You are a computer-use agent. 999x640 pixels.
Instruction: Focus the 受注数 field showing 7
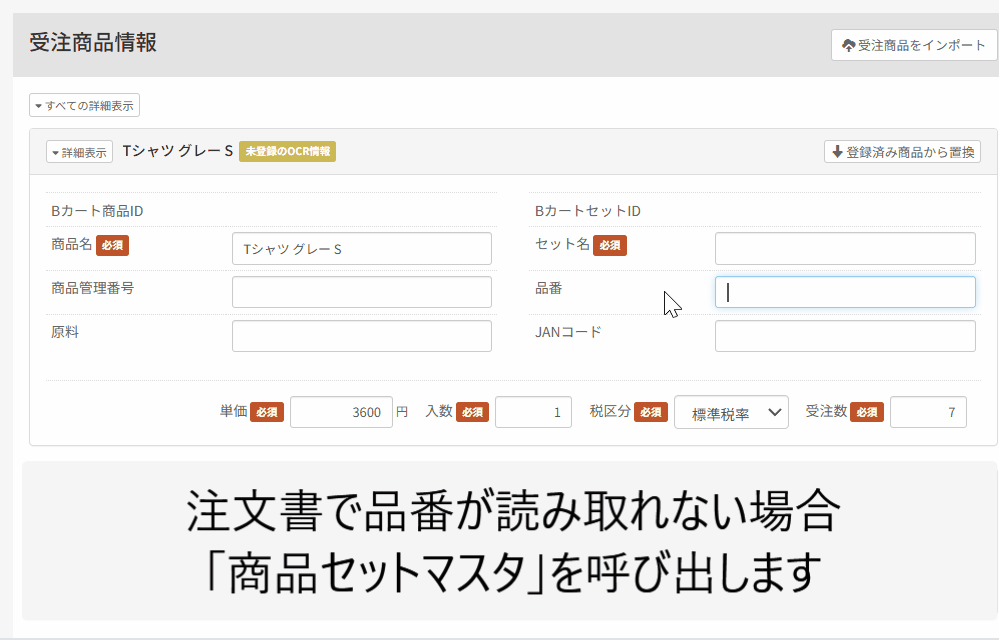tap(928, 412)
